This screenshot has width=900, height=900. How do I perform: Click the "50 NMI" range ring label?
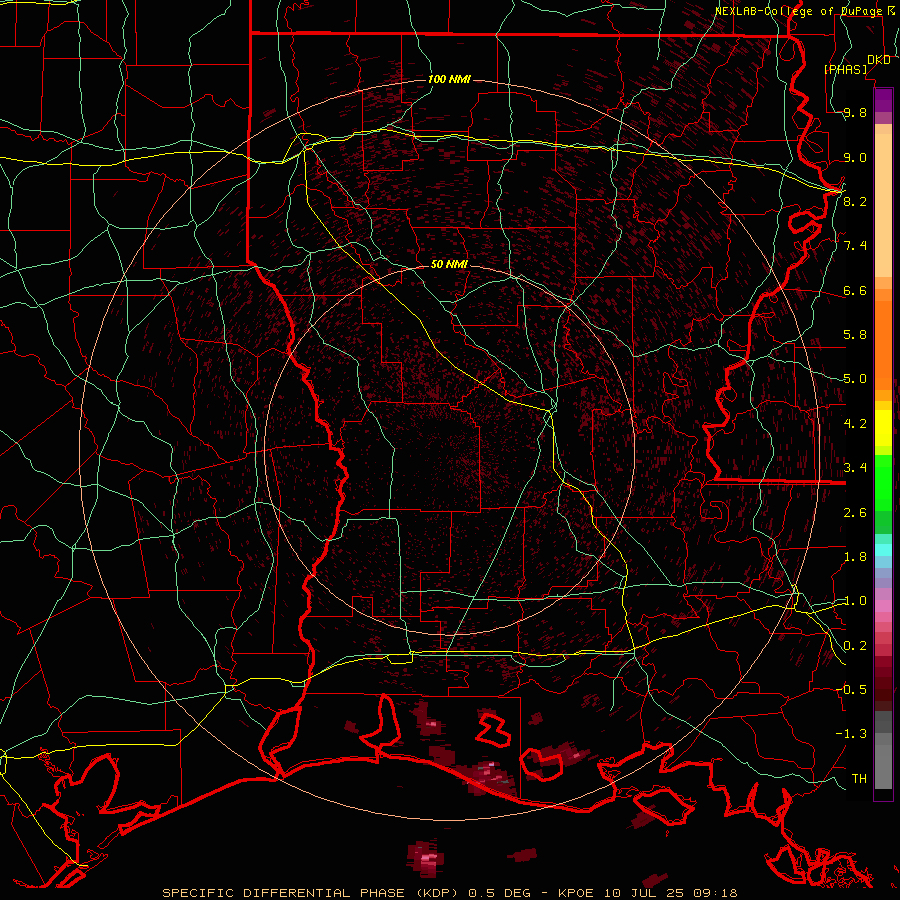(449, 264)
